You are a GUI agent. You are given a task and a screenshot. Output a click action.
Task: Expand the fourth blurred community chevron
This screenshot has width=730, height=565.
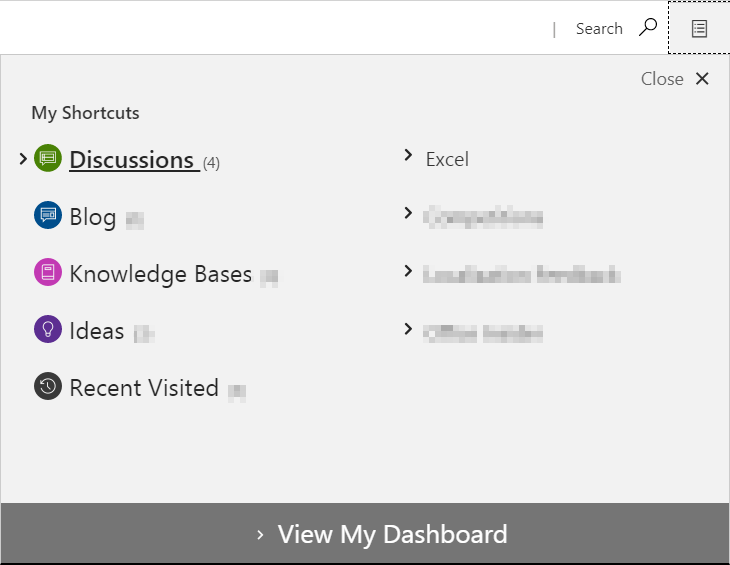(408, 328)
